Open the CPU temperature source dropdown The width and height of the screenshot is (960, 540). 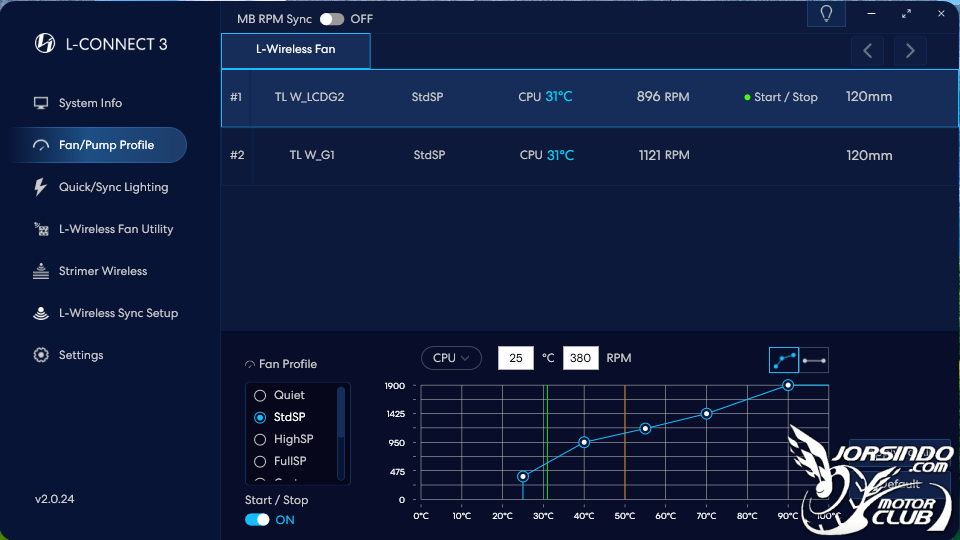[x=451, y=358]
